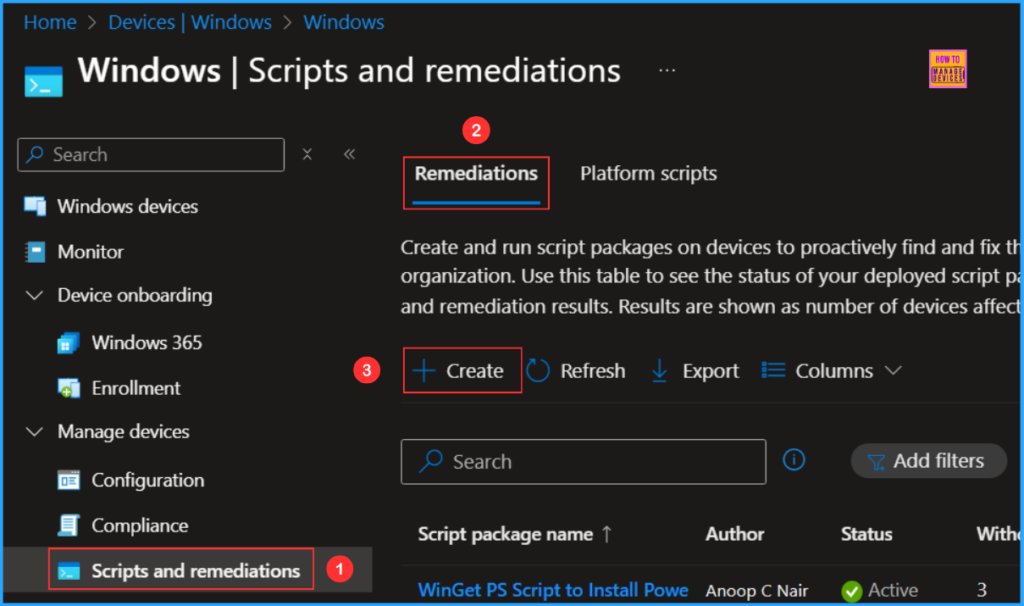Click the Enrollment sidebar icon
This screenshot has height=606, width=1024.
point(68,388)
